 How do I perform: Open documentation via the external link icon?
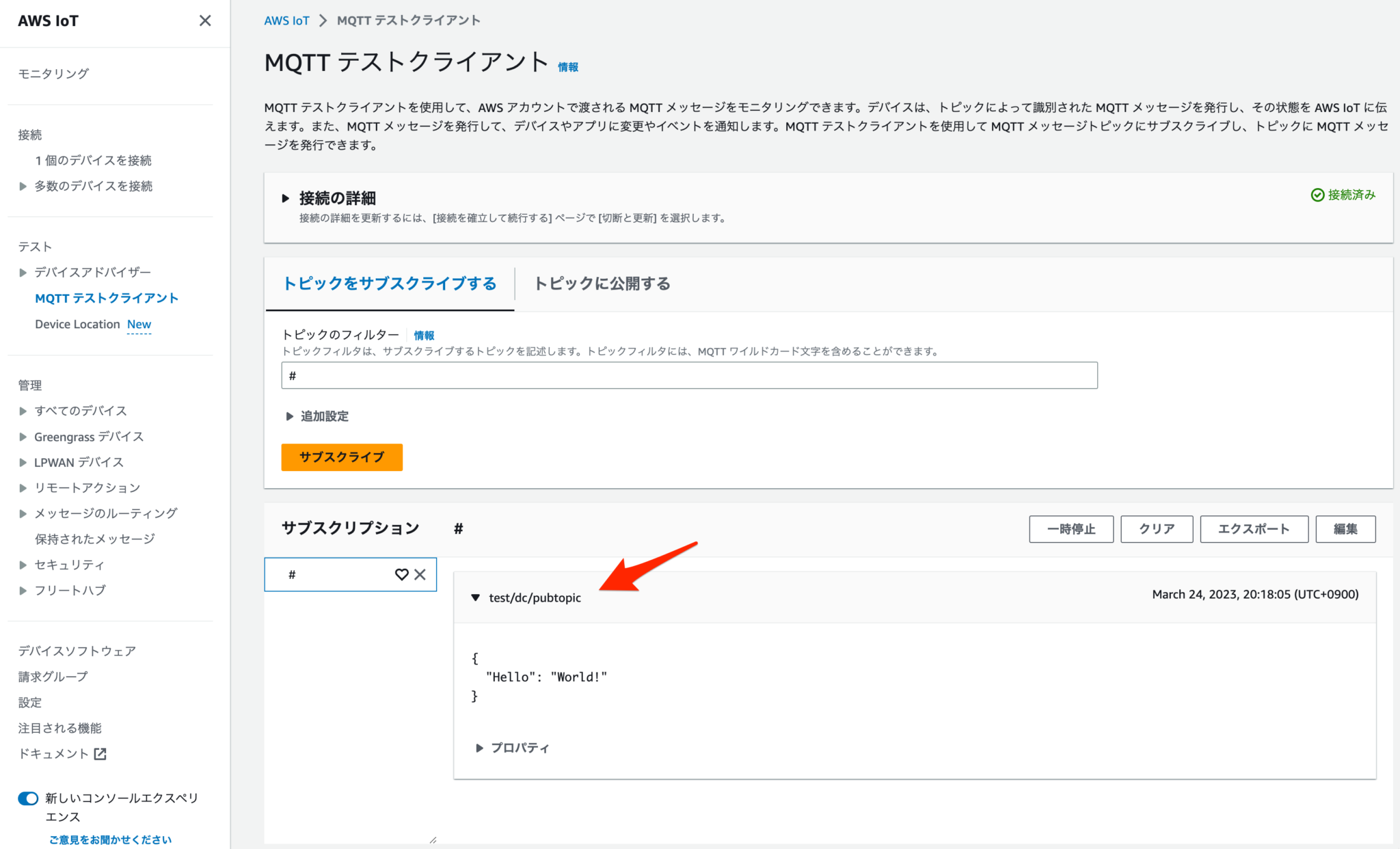pyautogui.click(x=100, y=753)
